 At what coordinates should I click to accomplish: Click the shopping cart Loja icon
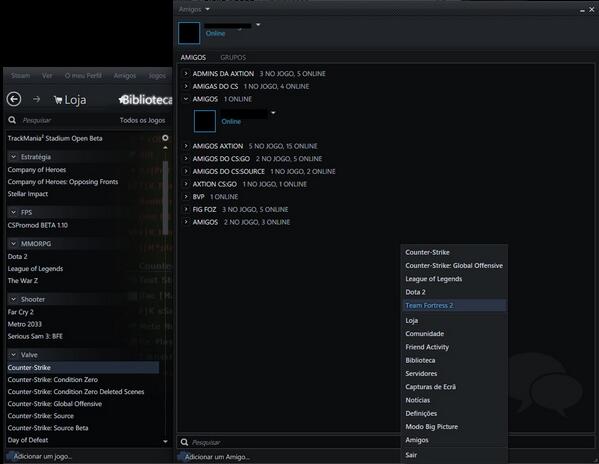[58, 100]
